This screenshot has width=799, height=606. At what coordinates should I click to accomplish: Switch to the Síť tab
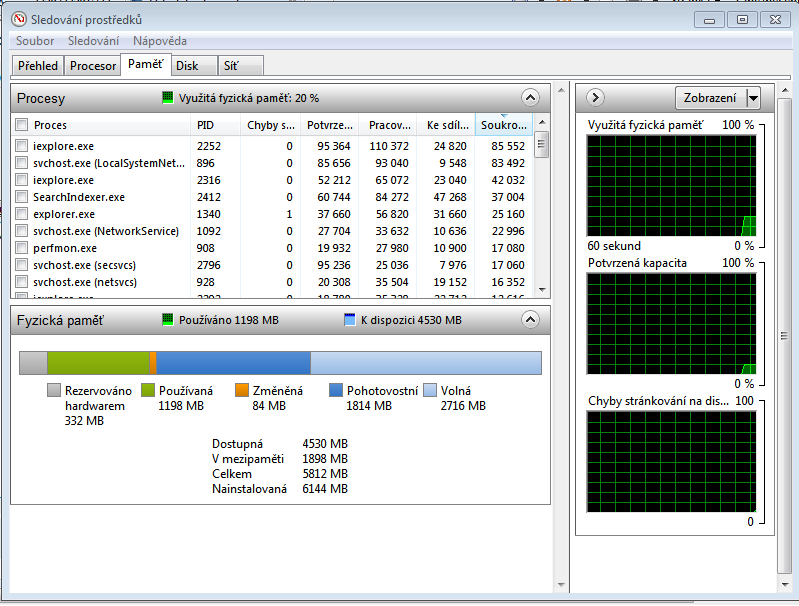pyautogui.click(x=241, y=66)
